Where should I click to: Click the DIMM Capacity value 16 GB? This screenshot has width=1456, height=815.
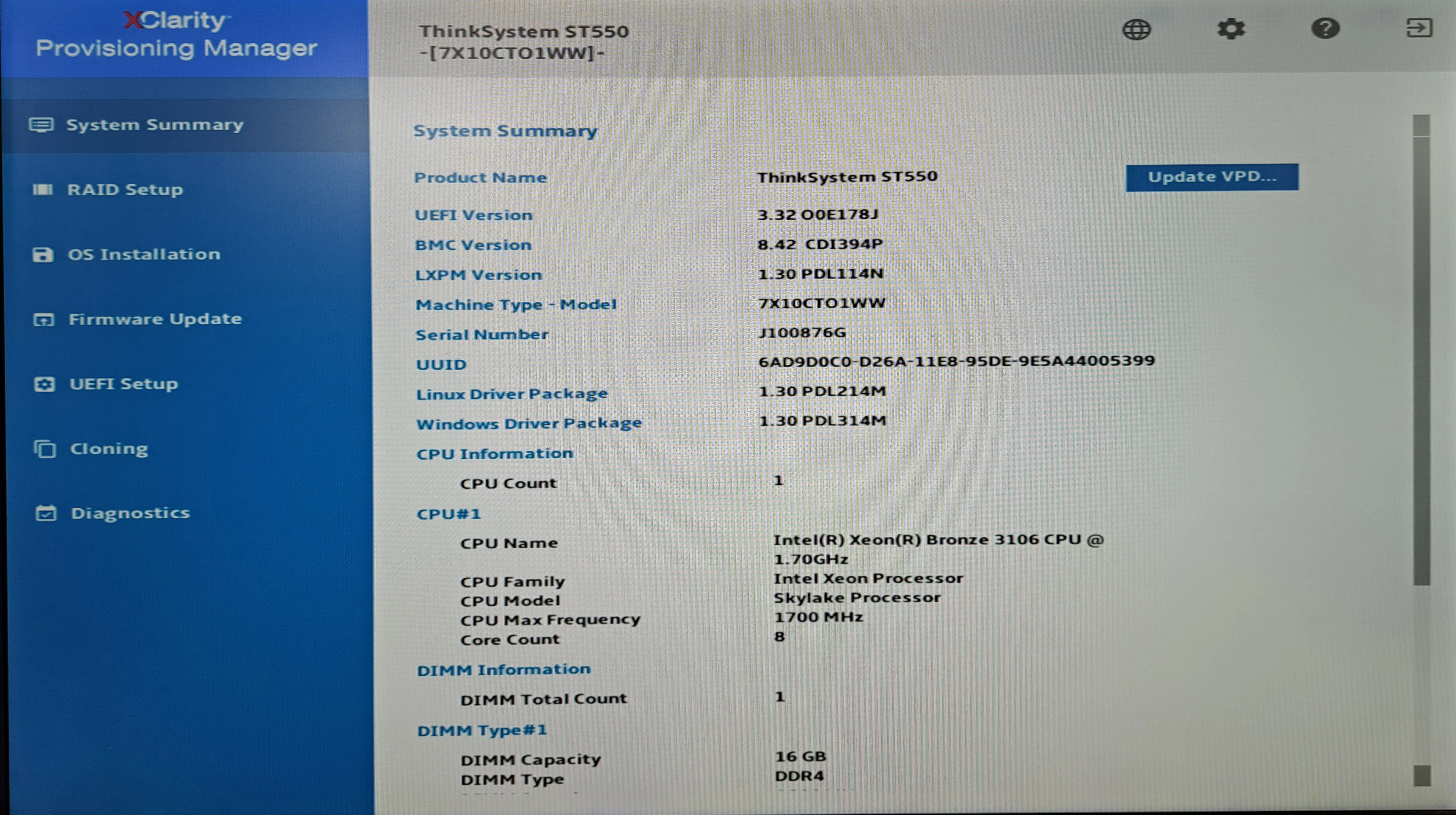click(800, 757)
